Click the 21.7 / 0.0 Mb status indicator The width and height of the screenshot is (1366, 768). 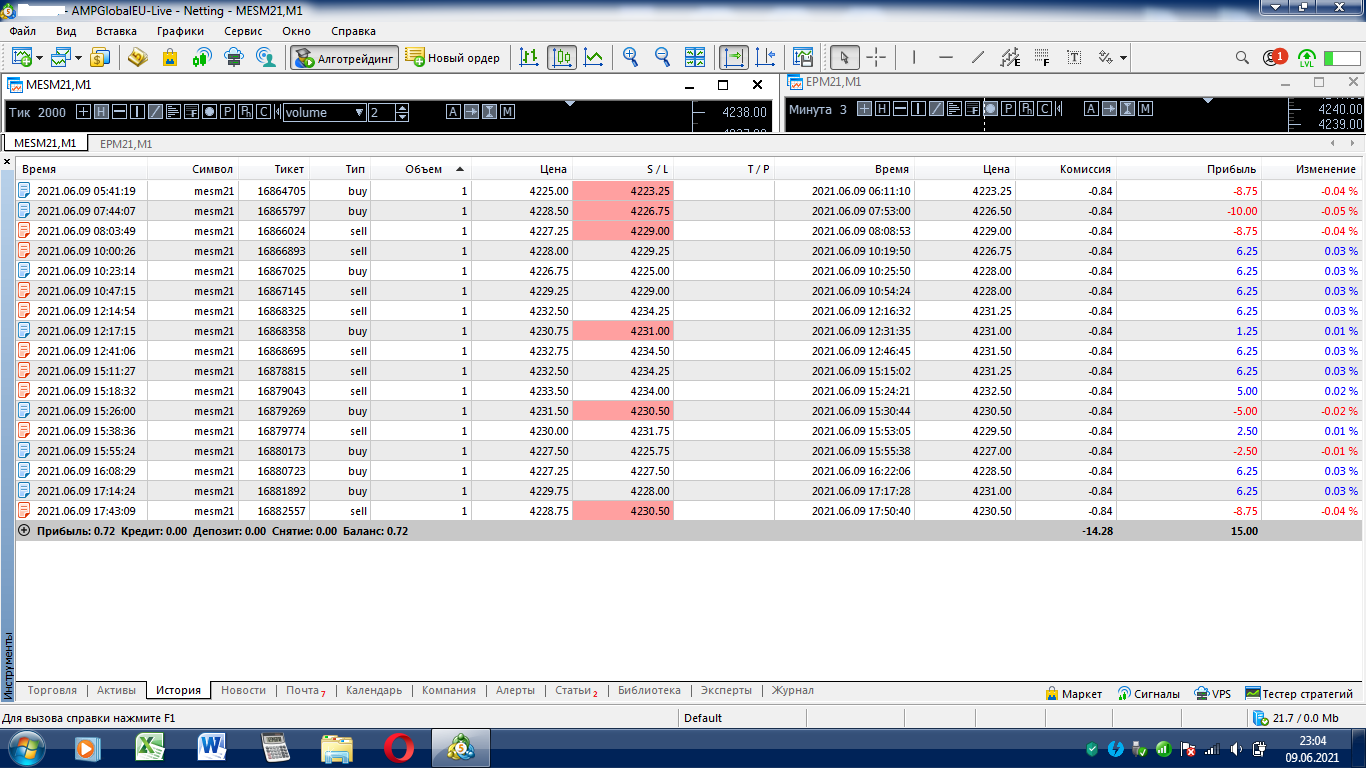(1296, 718)
